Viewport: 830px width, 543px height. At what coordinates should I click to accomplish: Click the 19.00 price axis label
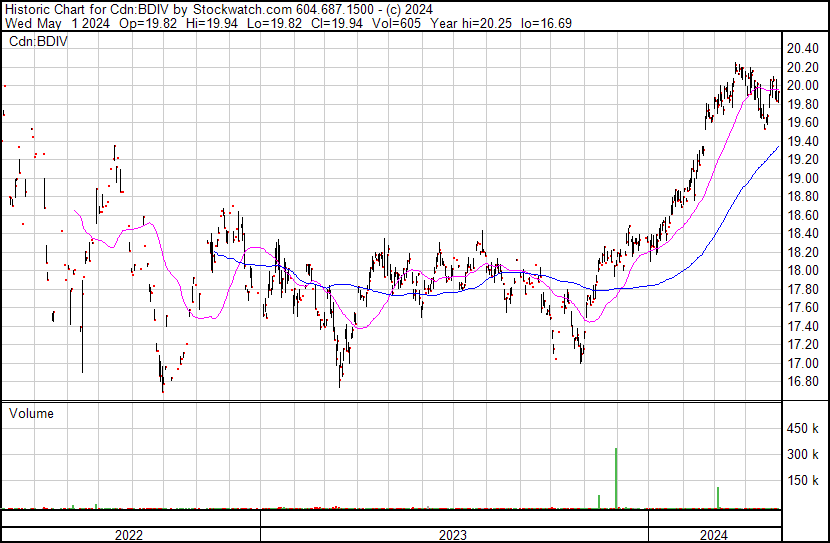click(x=803, y=179)
